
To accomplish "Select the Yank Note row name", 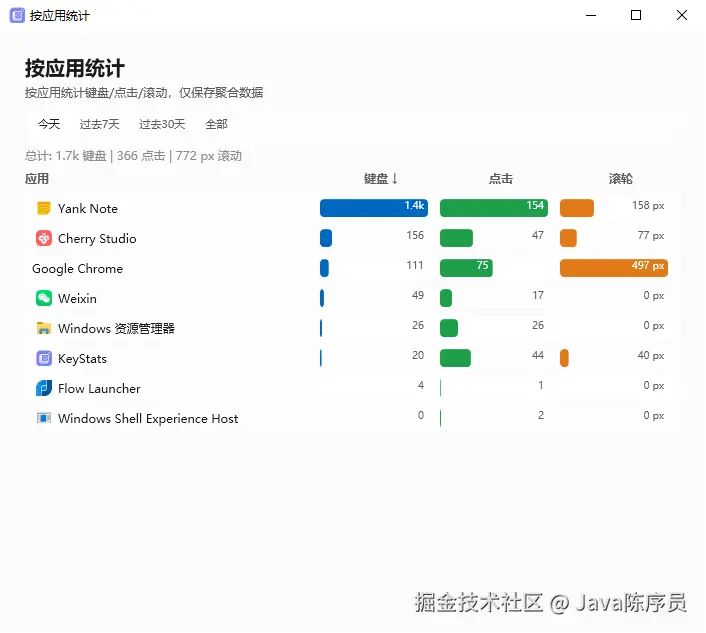I will [88, 209].
